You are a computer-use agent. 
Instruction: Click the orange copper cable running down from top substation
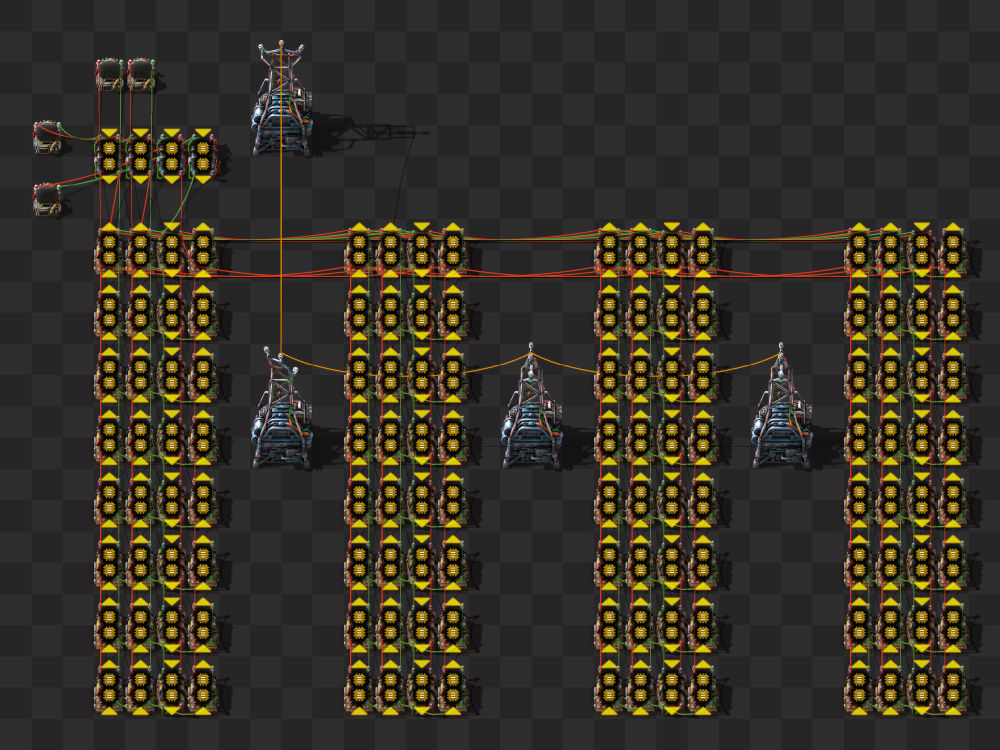[281, 198]
